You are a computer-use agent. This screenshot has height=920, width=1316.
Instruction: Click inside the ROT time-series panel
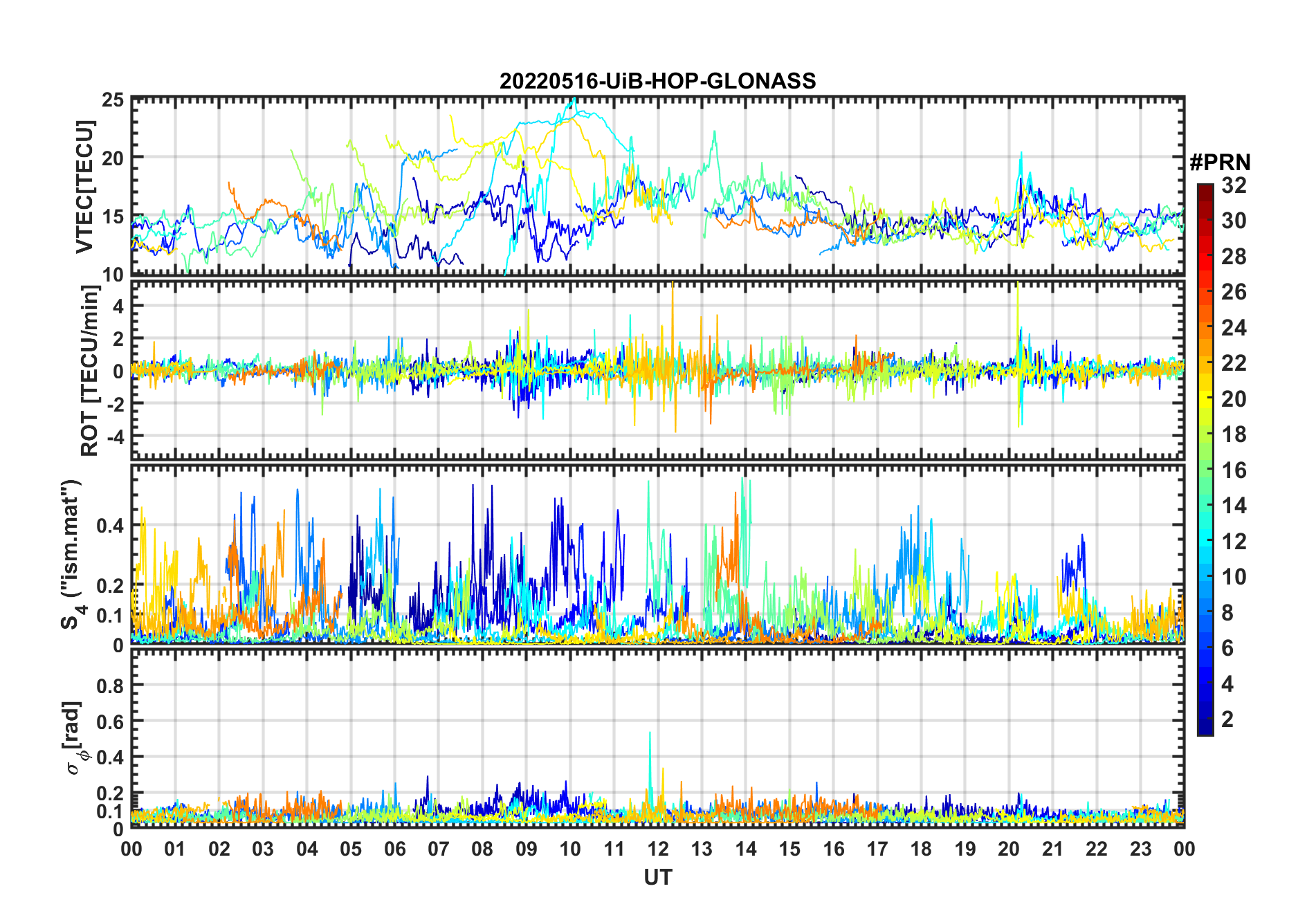point(658,369)
